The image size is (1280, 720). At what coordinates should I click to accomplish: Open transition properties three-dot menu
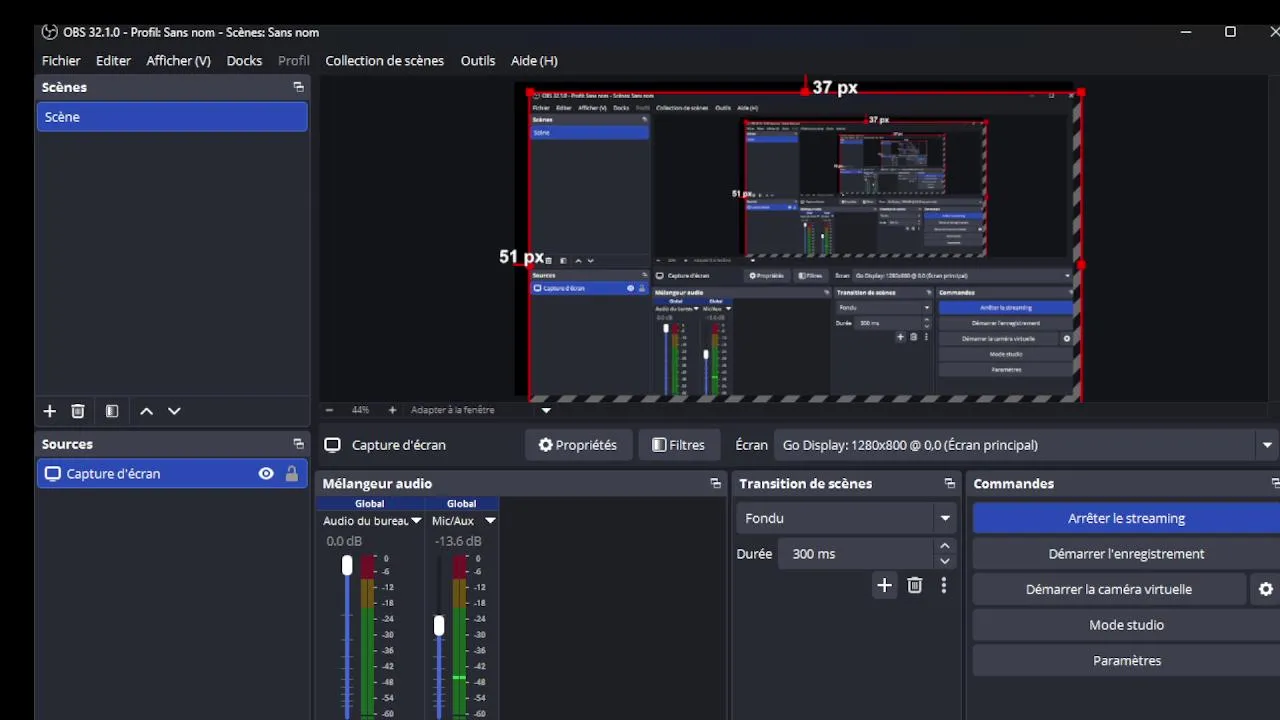(x=943, y=586)
